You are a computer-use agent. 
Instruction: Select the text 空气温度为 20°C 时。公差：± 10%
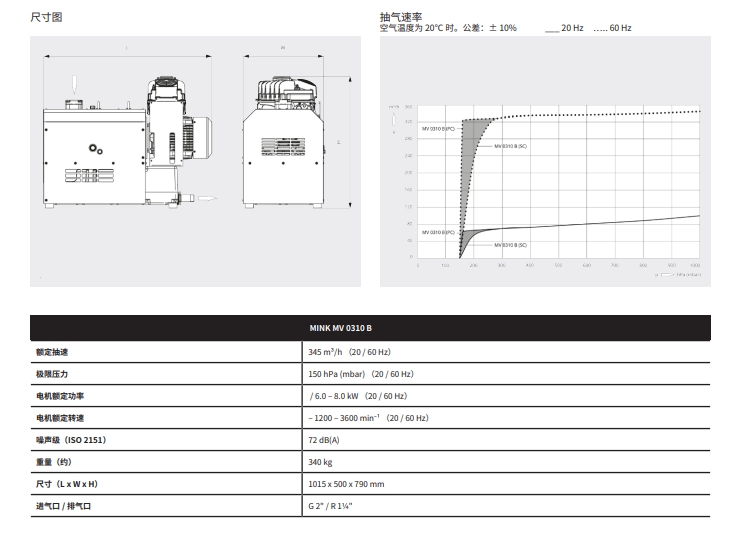pyautogui.click(x=448, y=28)
